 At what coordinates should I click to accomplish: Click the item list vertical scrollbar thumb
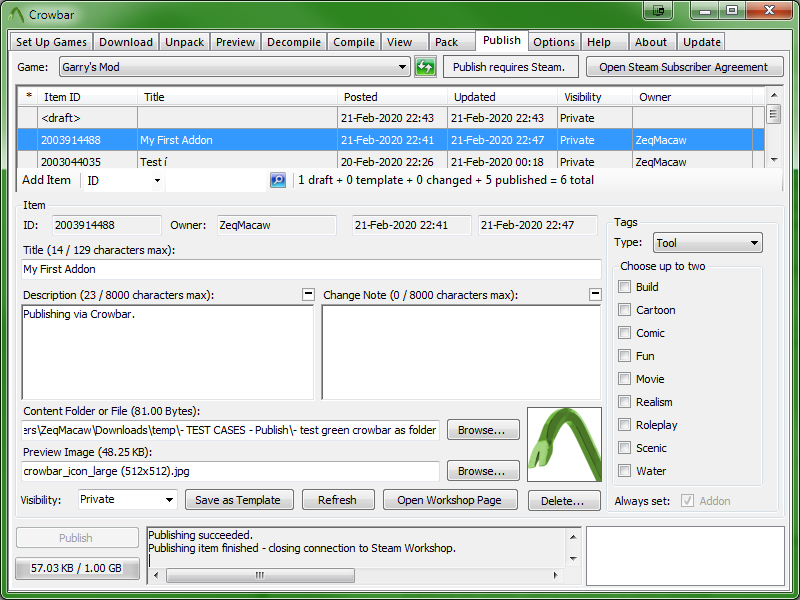click(x=773, y=114)
